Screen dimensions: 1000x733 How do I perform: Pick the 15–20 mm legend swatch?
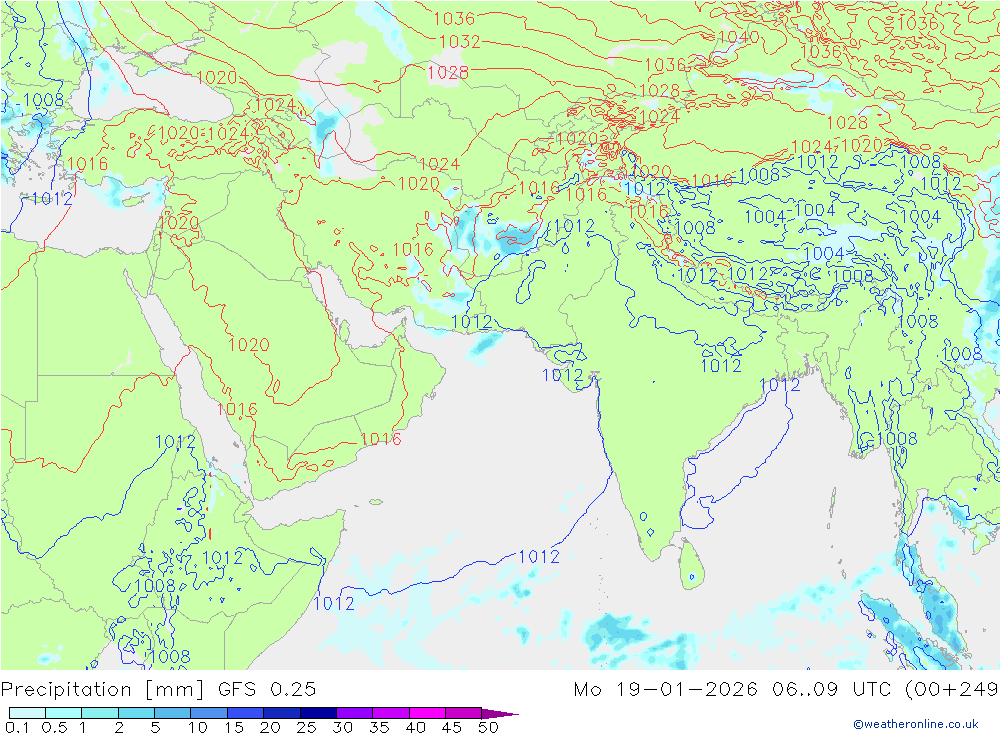tap(246, 713)
